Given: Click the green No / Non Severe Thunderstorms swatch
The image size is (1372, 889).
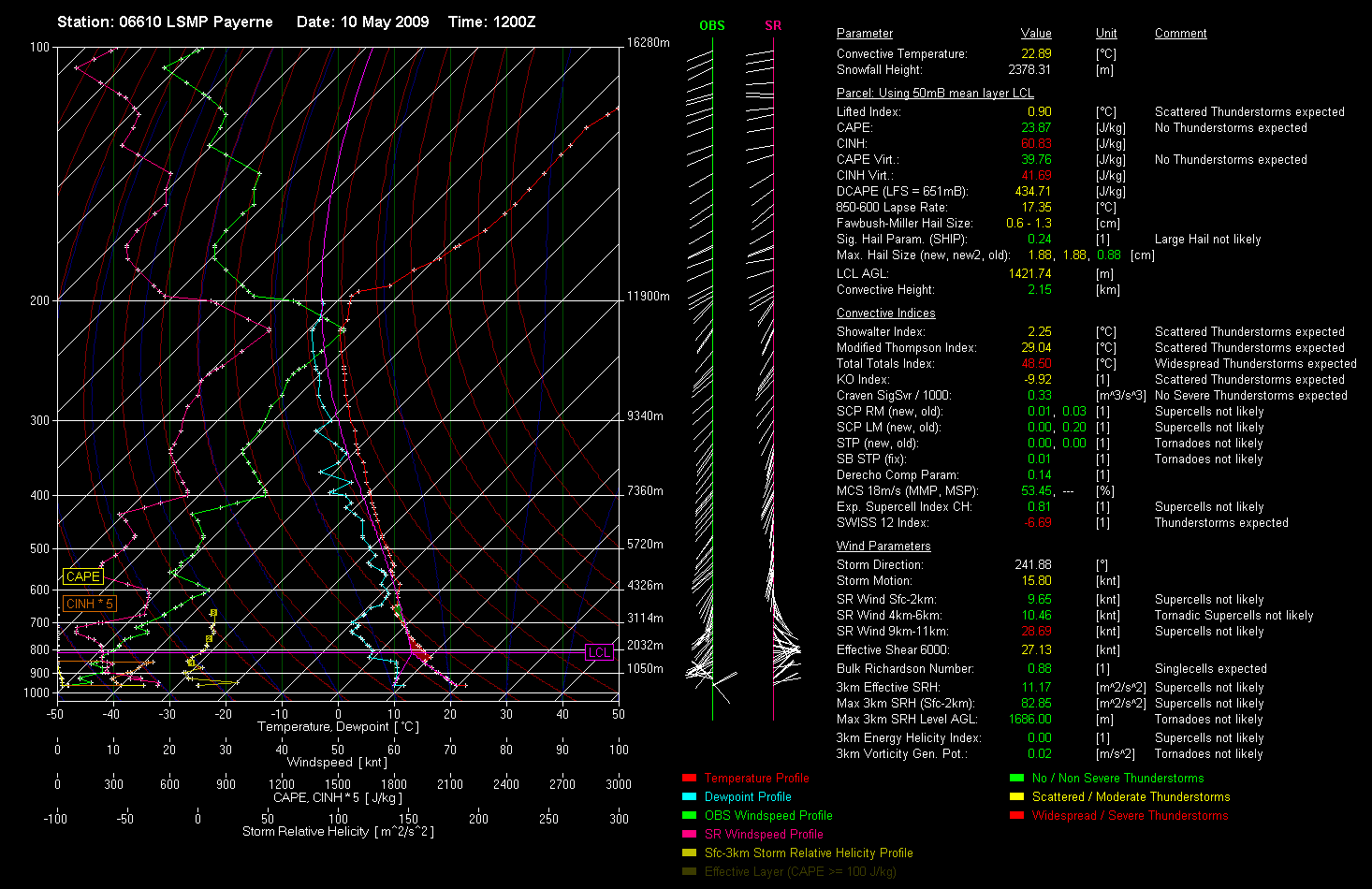Looking at the screenshot, I should pyautogui.click(x=1016, y=778).
